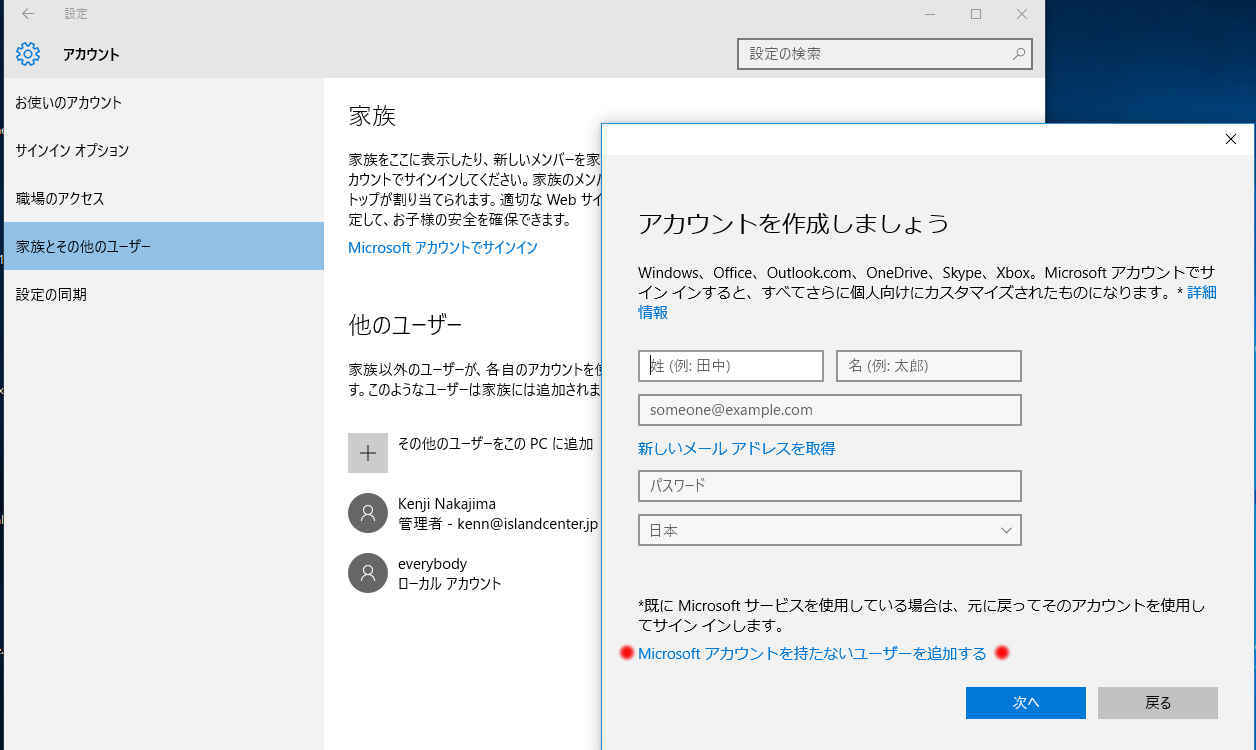Click Microsoft アカウントでサインイン link
The height and width of the screenshot is (750, 1256).
click(x=443, y=247)
